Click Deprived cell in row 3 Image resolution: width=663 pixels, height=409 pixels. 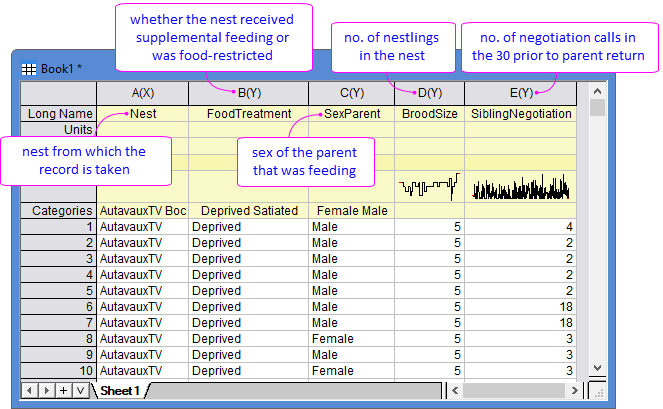coord(249,259)
